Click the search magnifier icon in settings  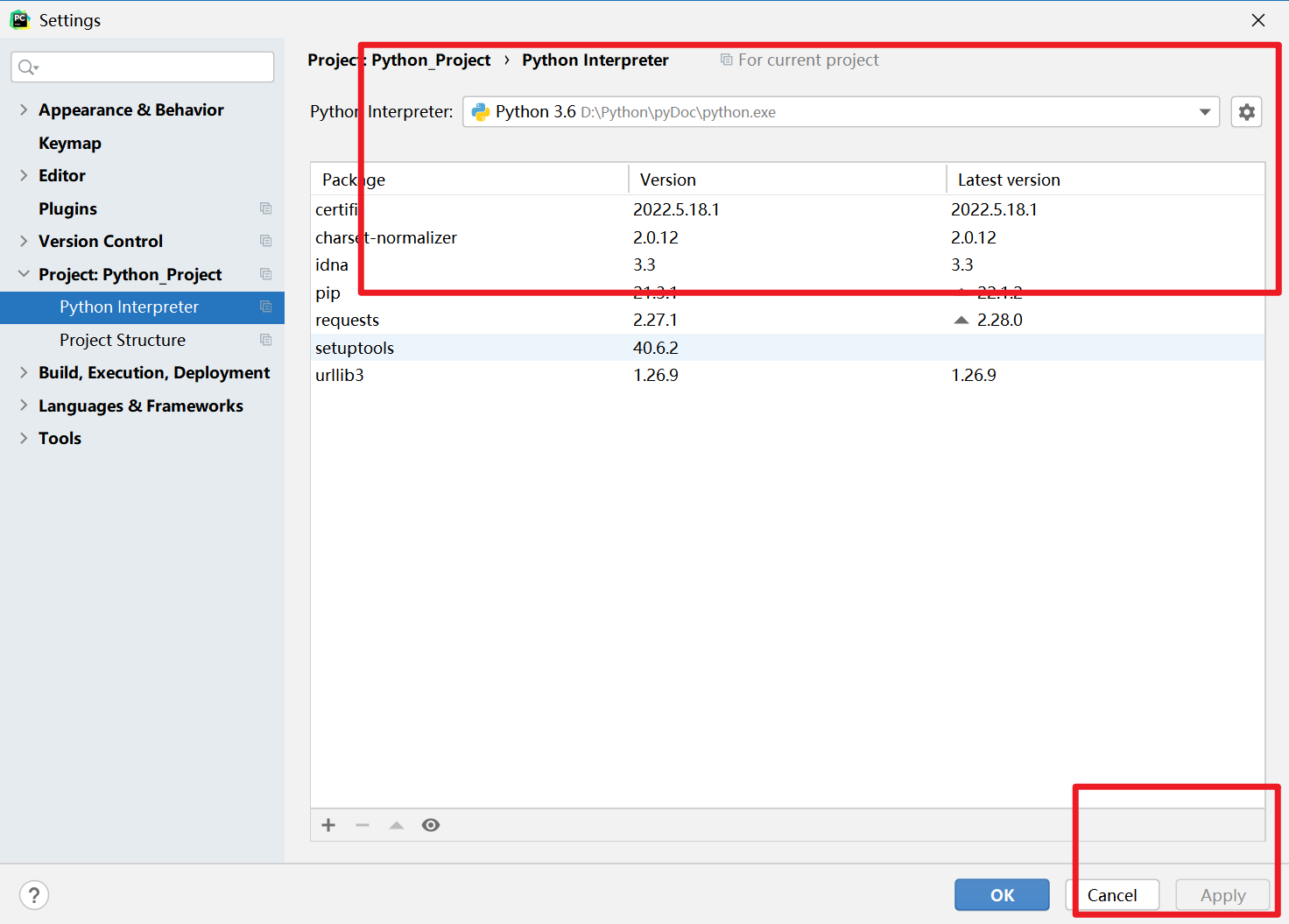click(x=28, y=67)
